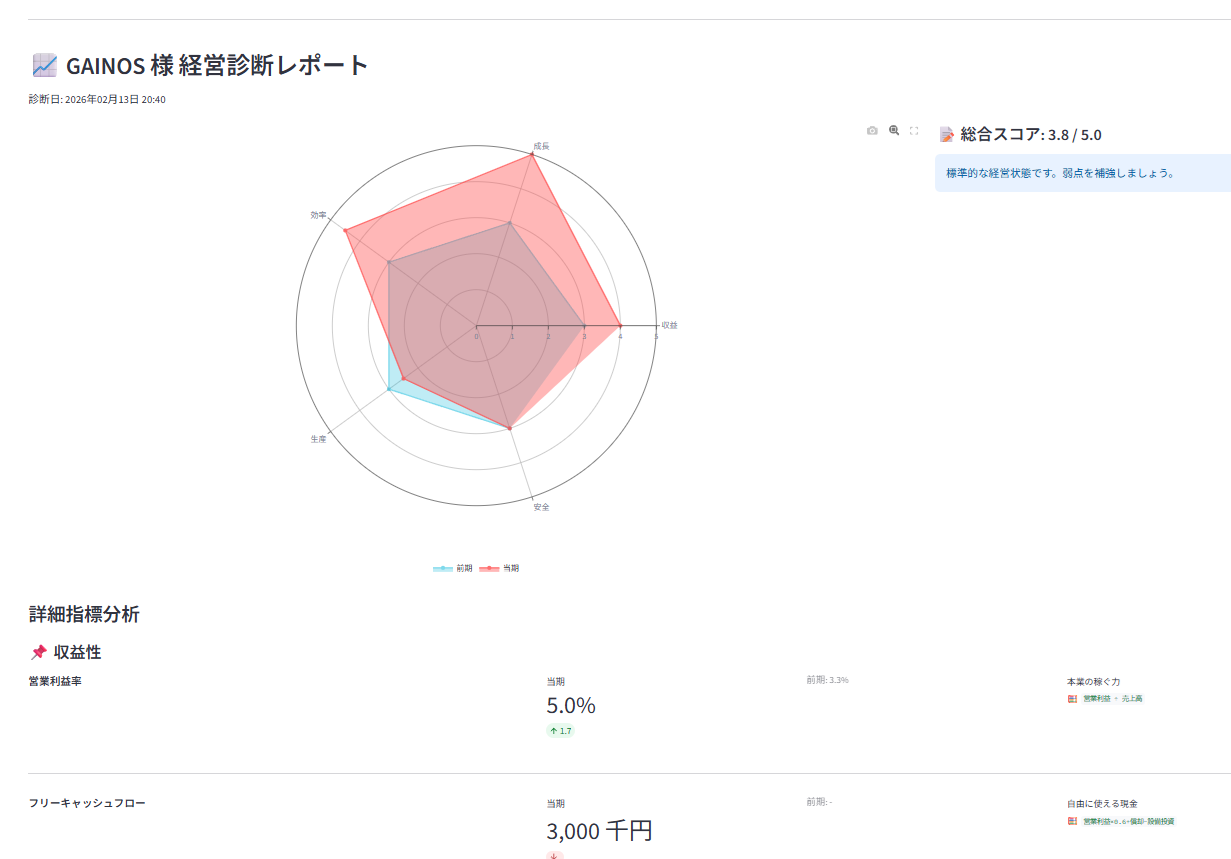1231x859 pixels.
Task: Click the 収益 axis label on the chart
Action: pos(668,325)
